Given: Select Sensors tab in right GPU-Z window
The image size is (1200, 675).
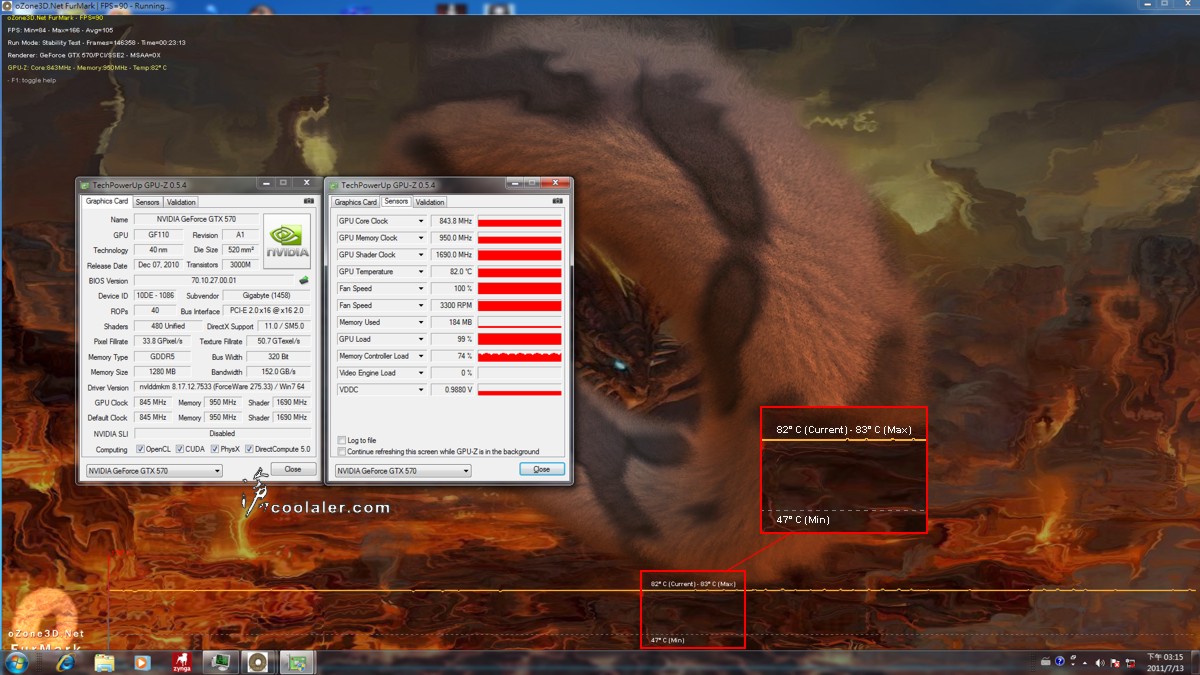Looking at the screenshot, I should click(x=396, y=202).
